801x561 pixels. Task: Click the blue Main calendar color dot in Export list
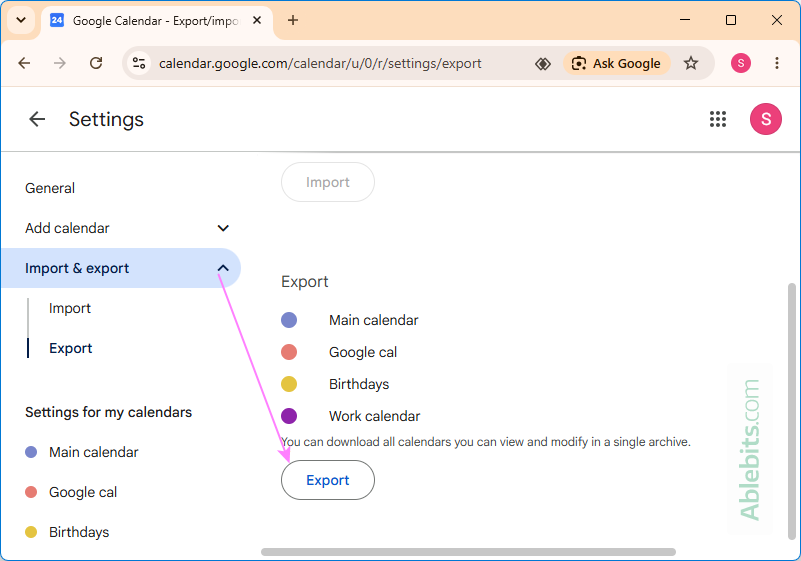(289, 320)
